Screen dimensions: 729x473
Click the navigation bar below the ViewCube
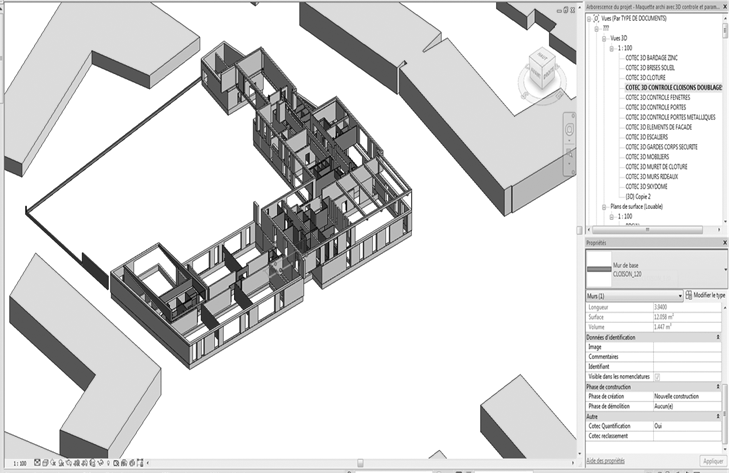[x=570, y=139]
